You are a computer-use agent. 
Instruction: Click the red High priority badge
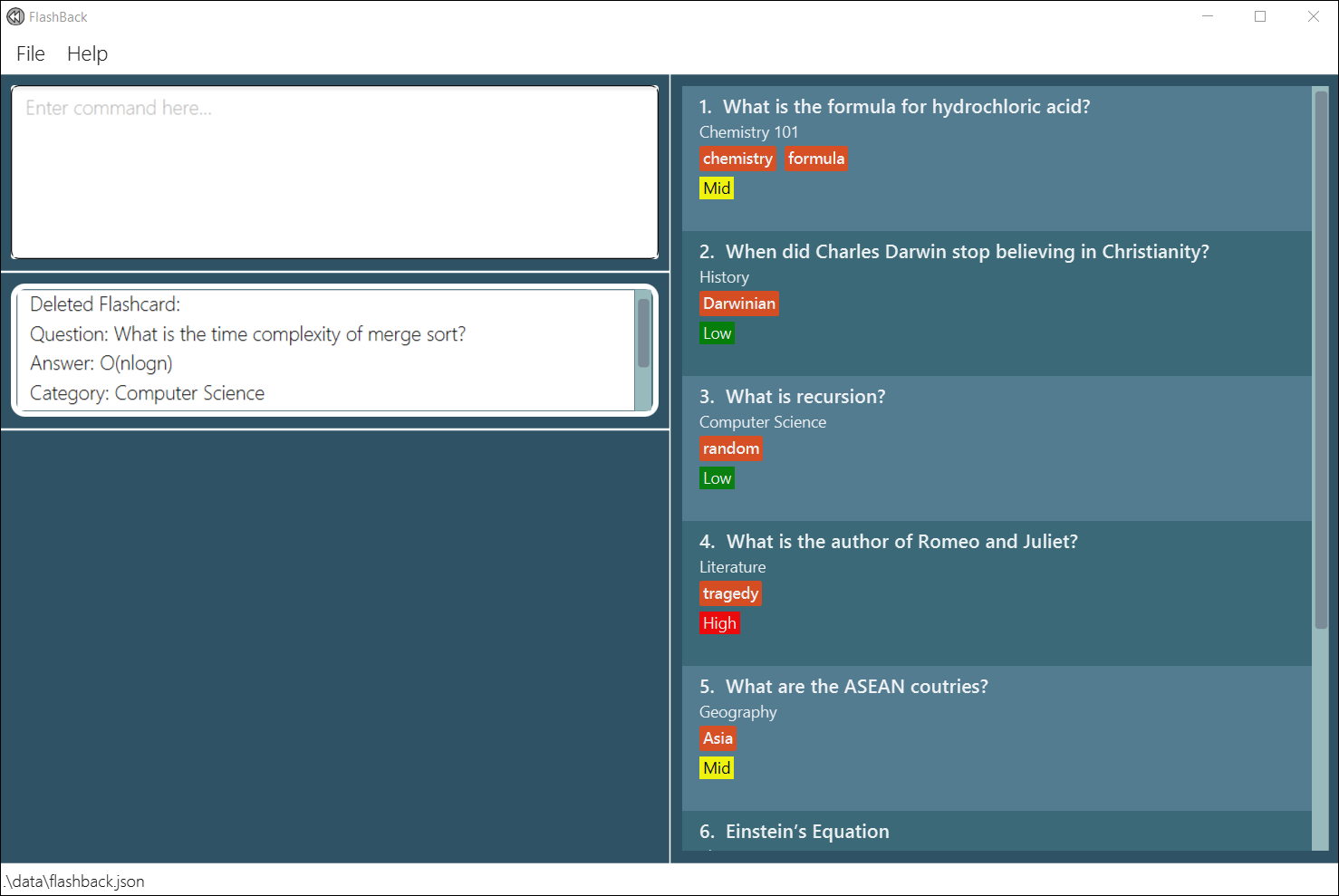(719, 623)
